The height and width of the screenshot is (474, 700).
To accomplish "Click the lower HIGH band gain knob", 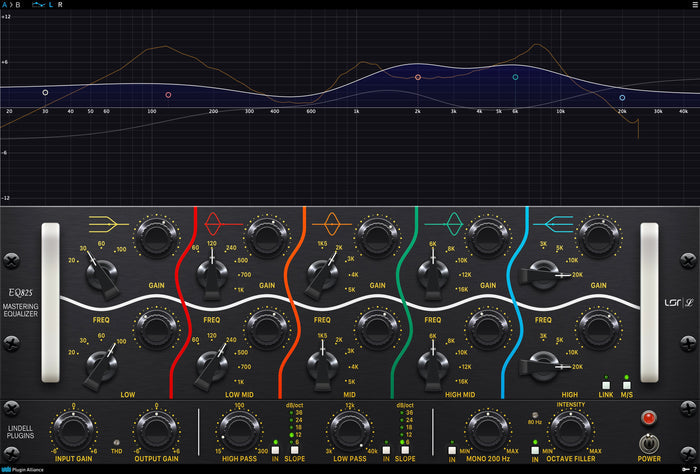I will coord(598,329).
